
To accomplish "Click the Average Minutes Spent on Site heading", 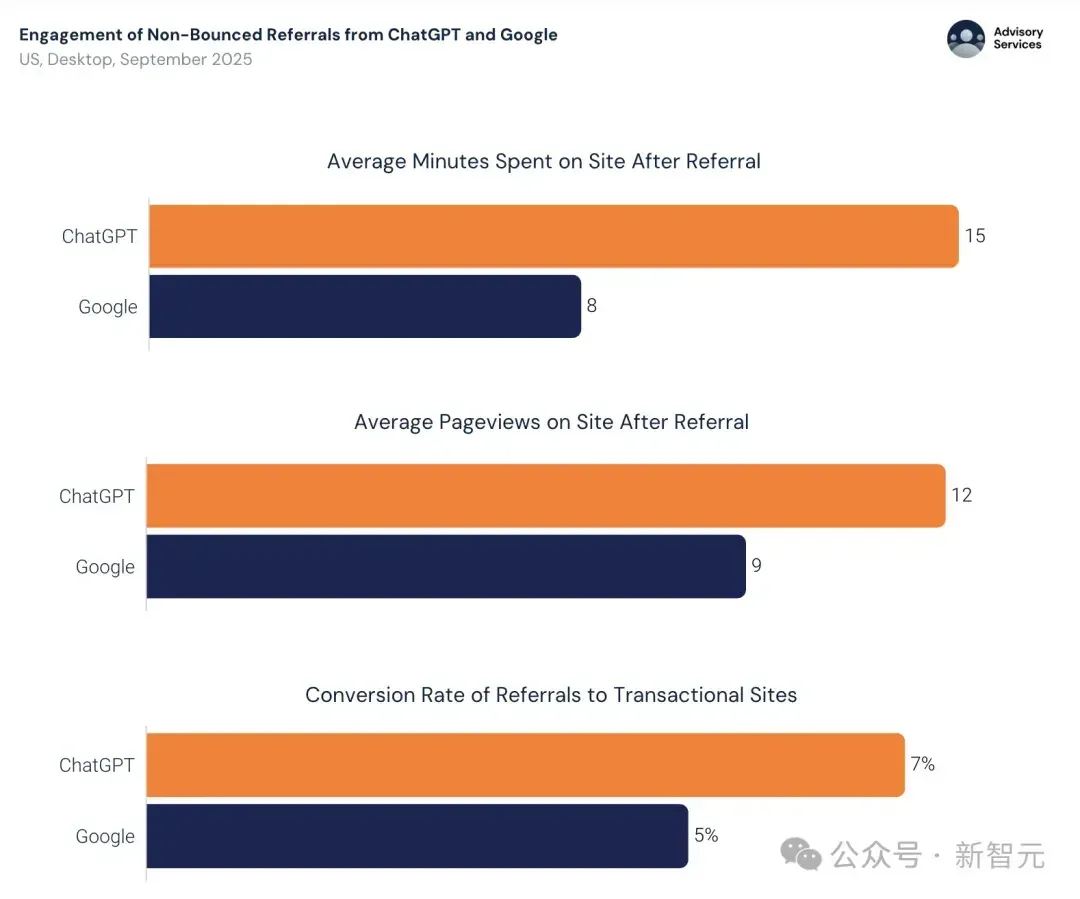I will coord(543,161).
